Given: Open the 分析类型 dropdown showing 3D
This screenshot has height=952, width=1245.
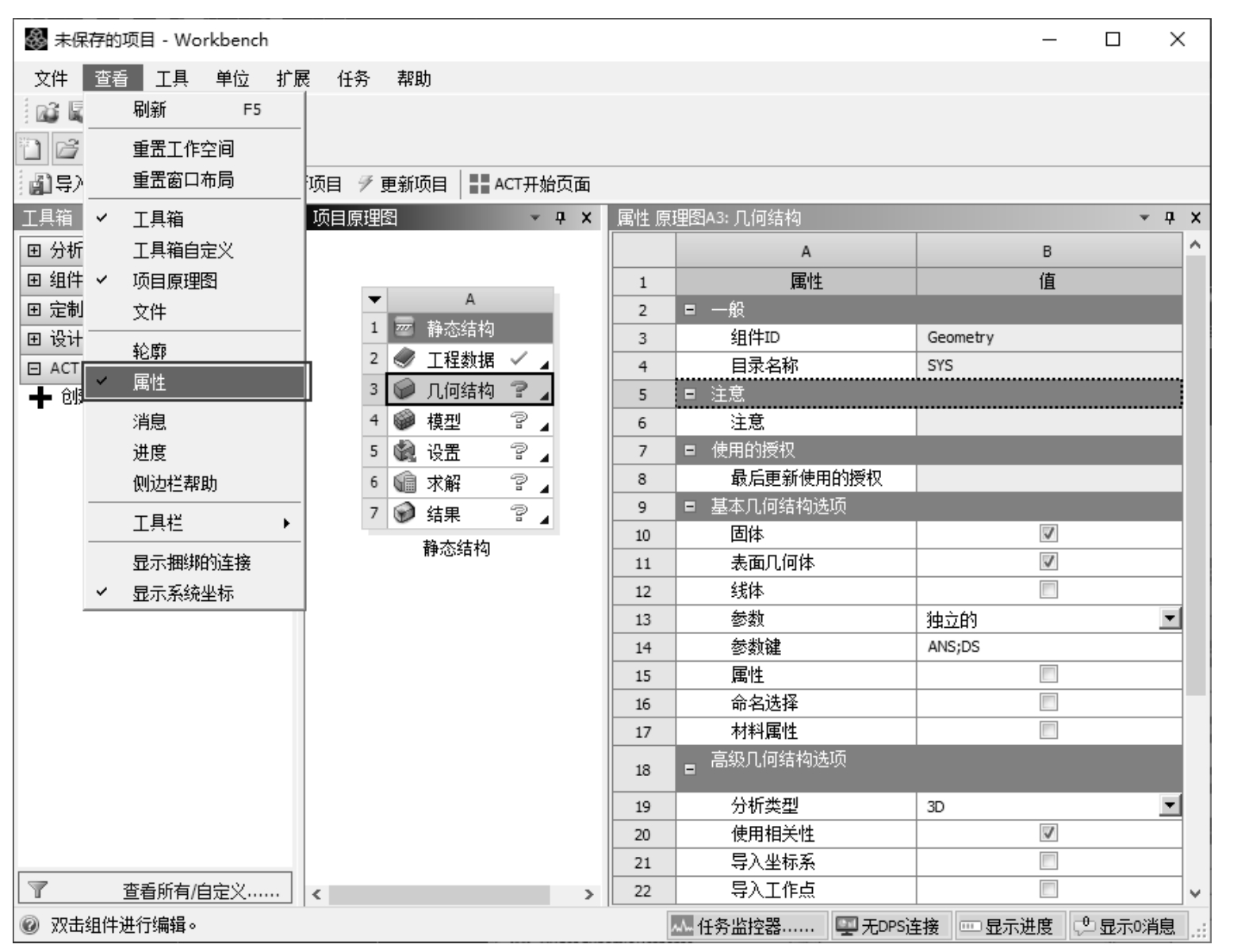Looking at the screenshot, I should 1170,805.
